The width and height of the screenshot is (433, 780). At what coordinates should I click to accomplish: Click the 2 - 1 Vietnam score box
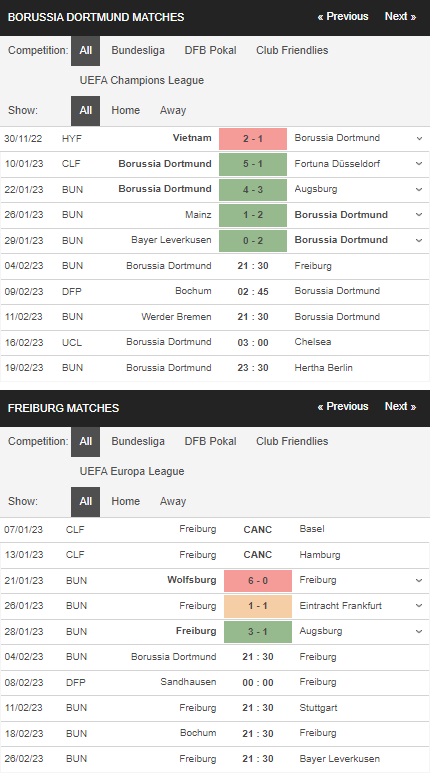[x=253, y=139]
